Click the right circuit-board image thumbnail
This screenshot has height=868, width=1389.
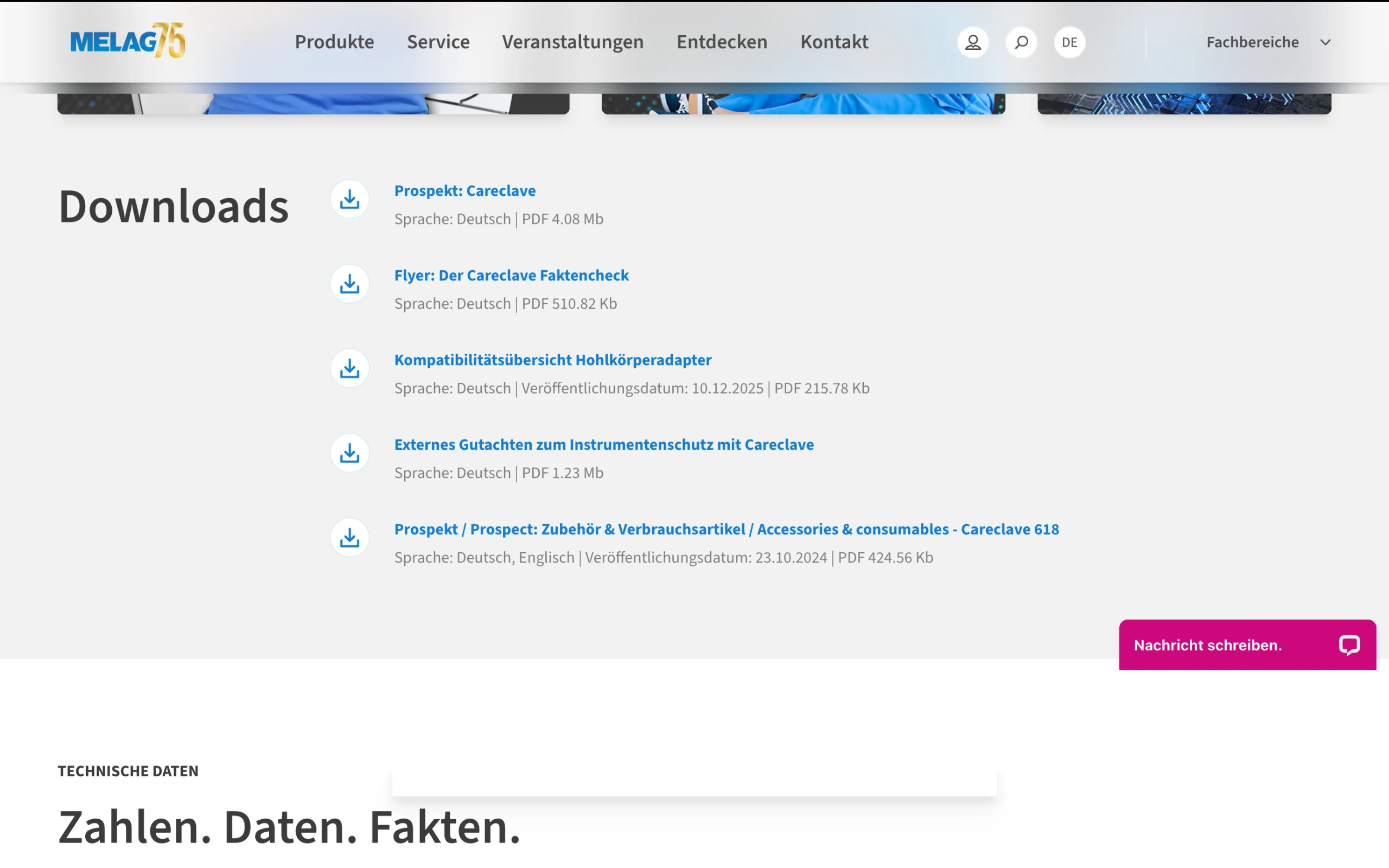click(1184, 104)
